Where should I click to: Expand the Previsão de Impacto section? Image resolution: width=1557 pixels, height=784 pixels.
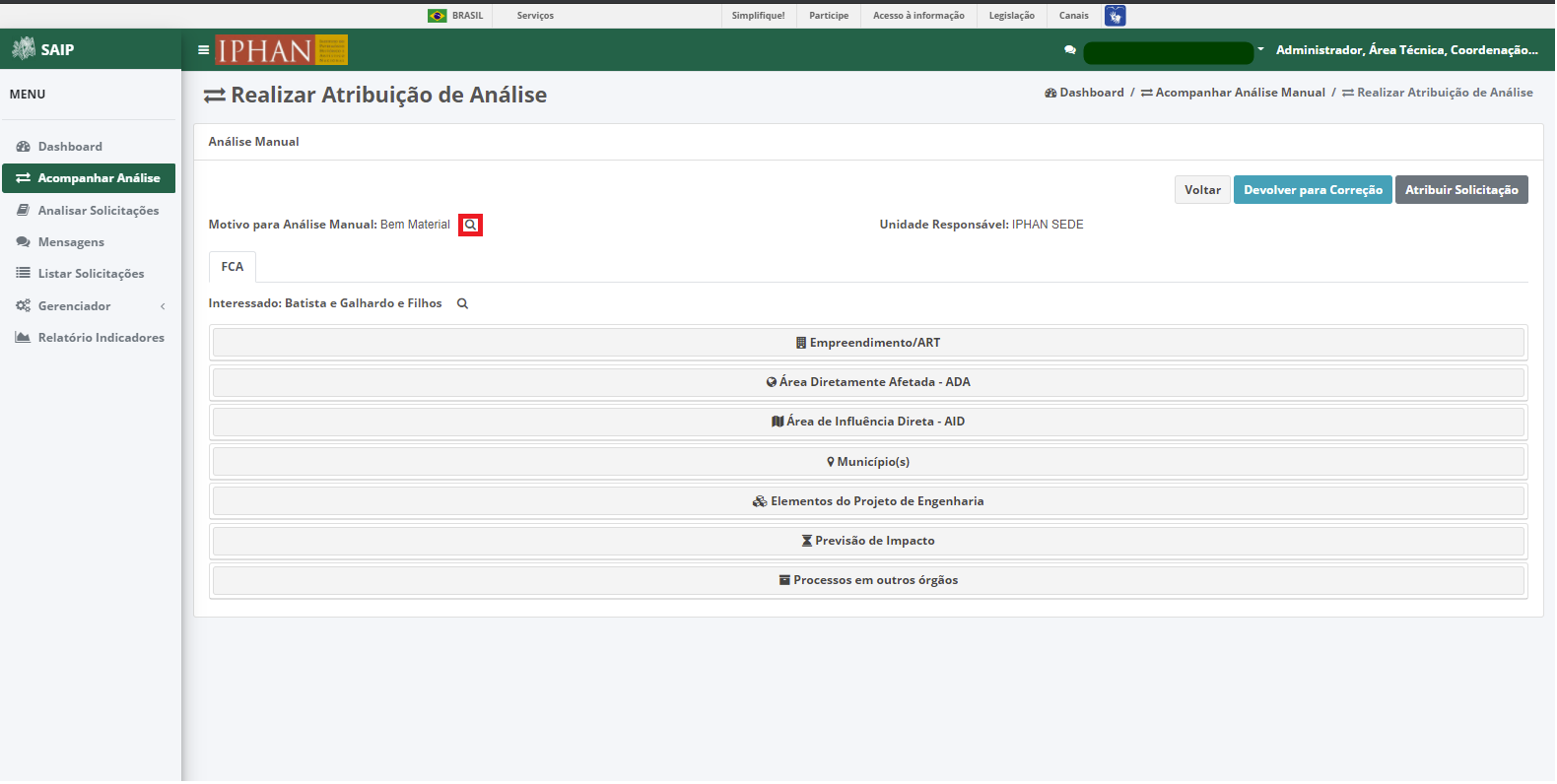click(x=868, y=541)
